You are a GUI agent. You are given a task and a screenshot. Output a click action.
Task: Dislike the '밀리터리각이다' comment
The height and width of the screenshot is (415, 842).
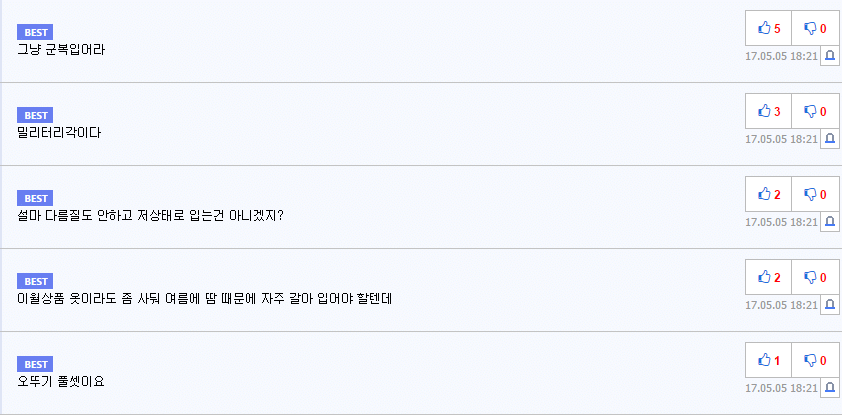(815, 111)
